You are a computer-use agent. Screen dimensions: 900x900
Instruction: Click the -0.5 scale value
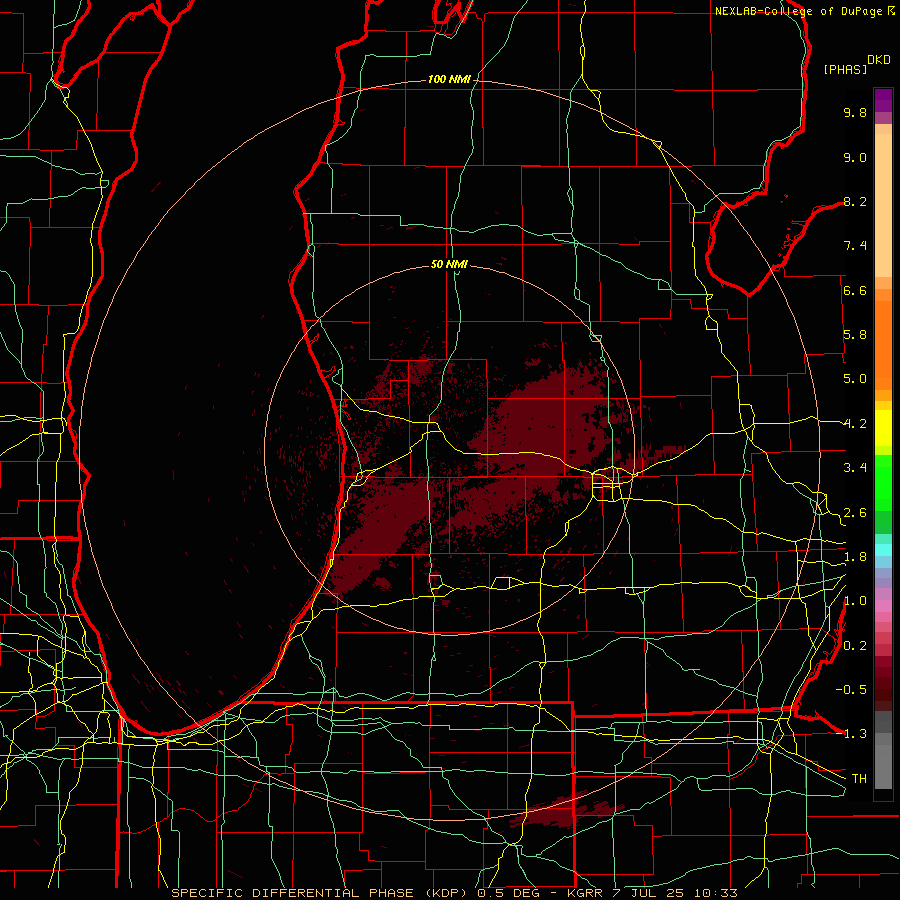coord(851,690)
